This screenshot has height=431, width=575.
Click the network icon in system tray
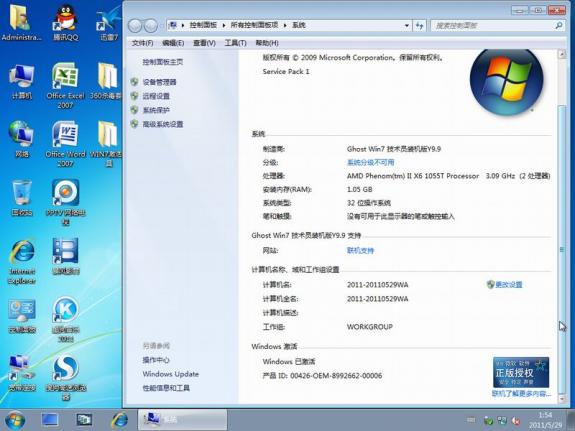tap(502, 420)
